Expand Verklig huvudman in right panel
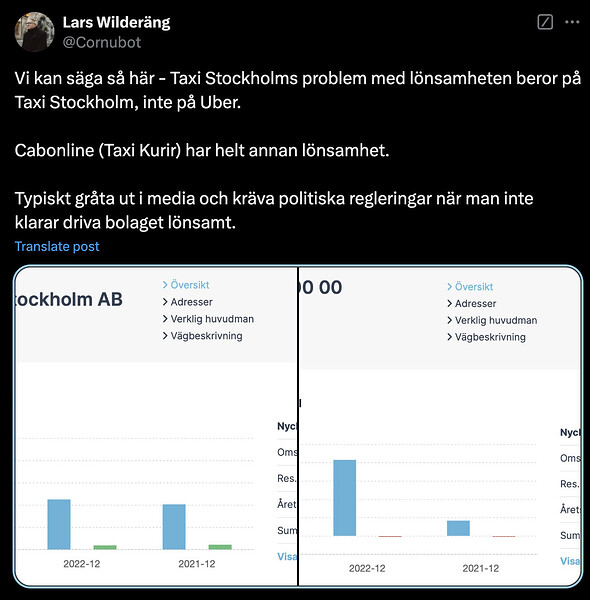The width and height of the screenshot is (590, 600). pyautogui.click(x=492, y=320)
